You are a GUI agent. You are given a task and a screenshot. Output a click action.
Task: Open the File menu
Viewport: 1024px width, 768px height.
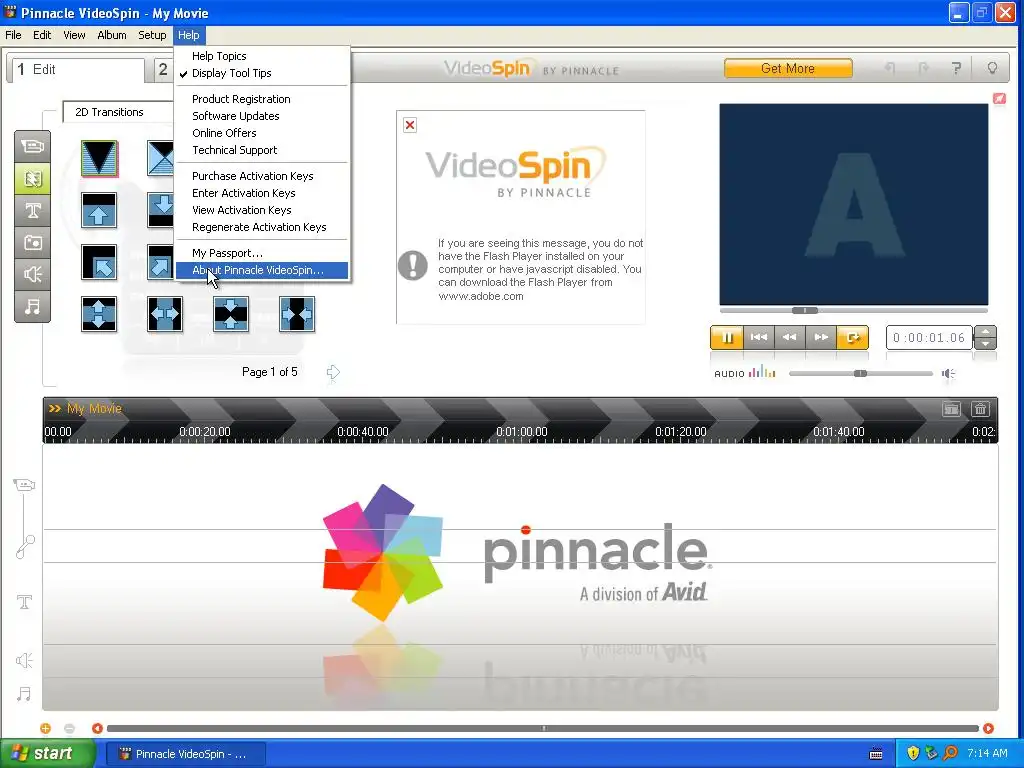(13, 35)
